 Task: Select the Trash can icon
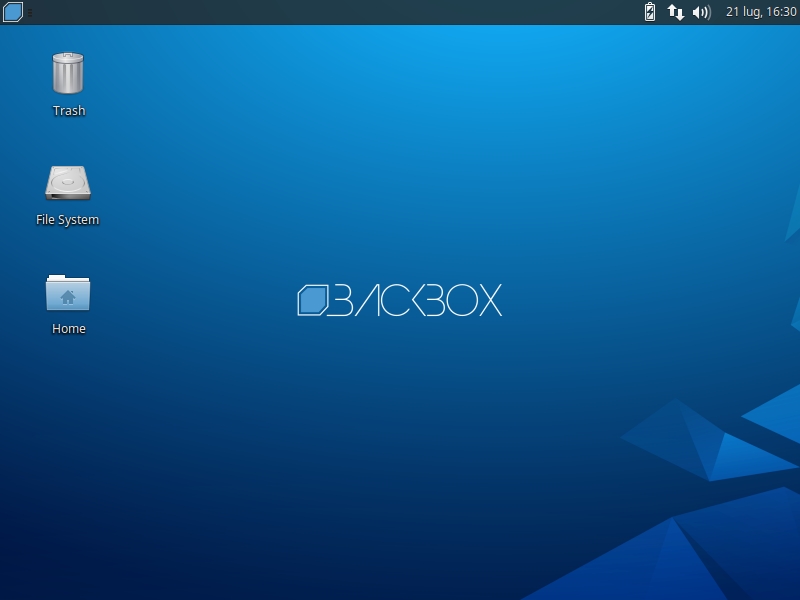[68, 74]
